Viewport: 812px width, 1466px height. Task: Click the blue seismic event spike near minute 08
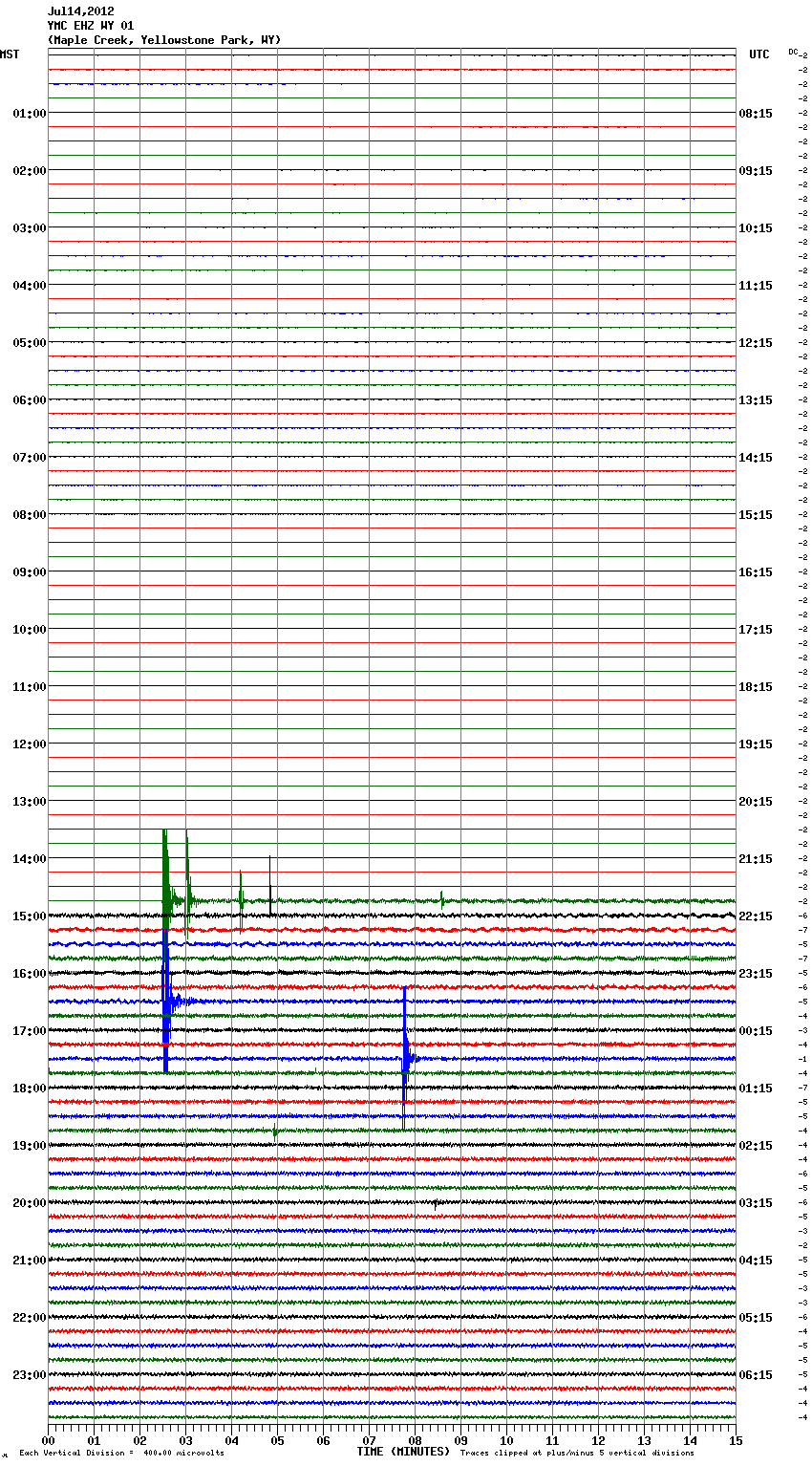[406, 1058]
